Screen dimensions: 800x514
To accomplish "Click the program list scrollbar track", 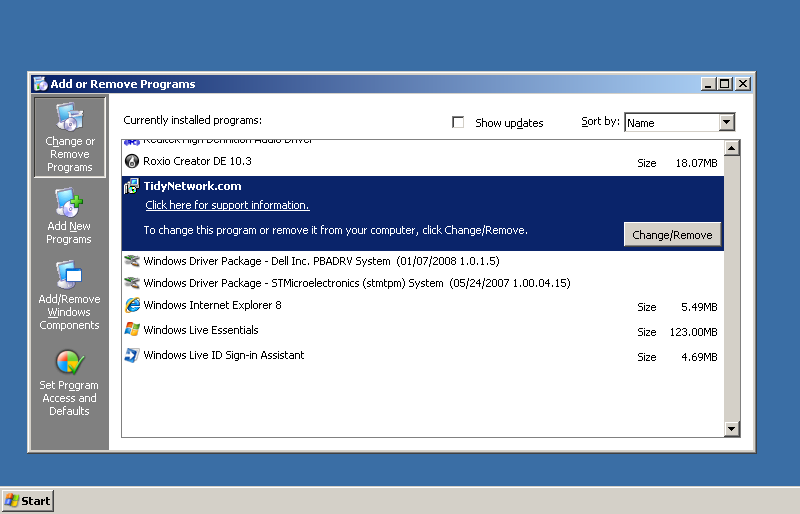I will tap(732, 288).
